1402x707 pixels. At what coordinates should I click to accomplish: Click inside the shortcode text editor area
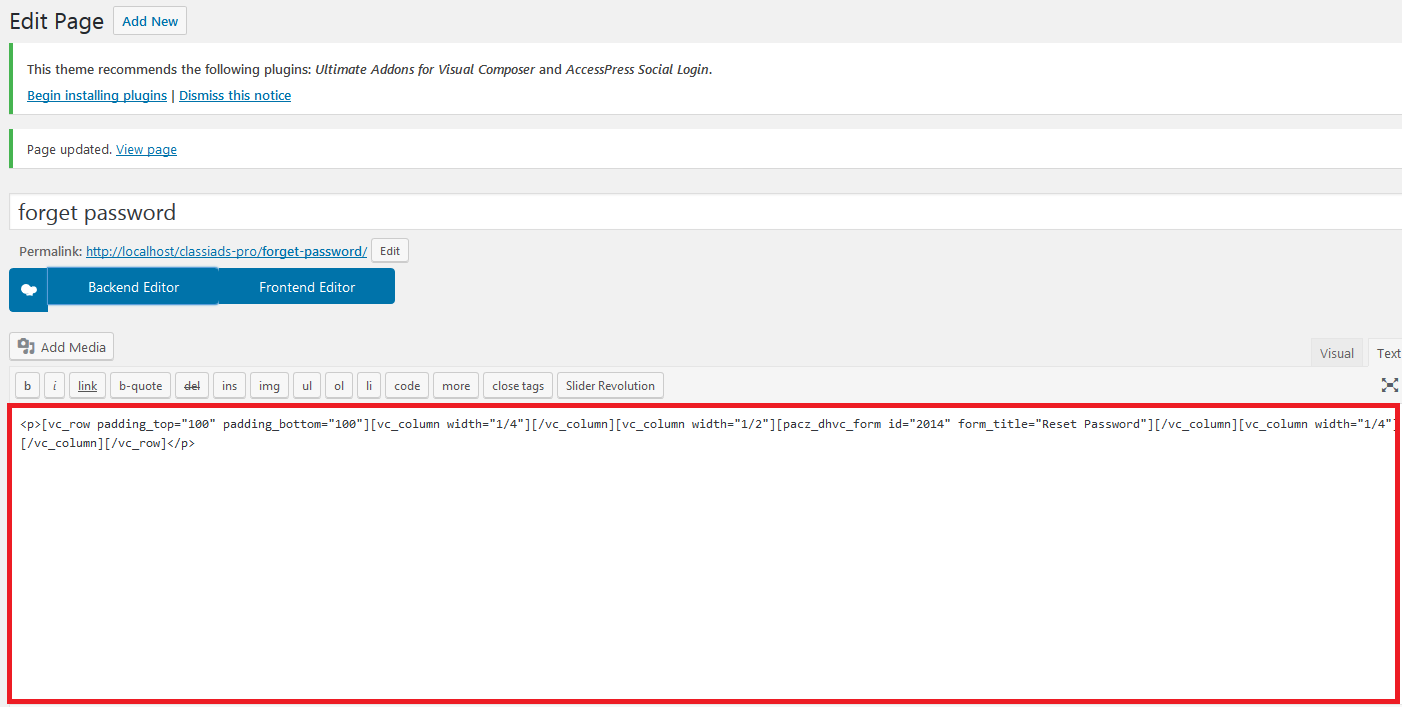coord(703,553)
